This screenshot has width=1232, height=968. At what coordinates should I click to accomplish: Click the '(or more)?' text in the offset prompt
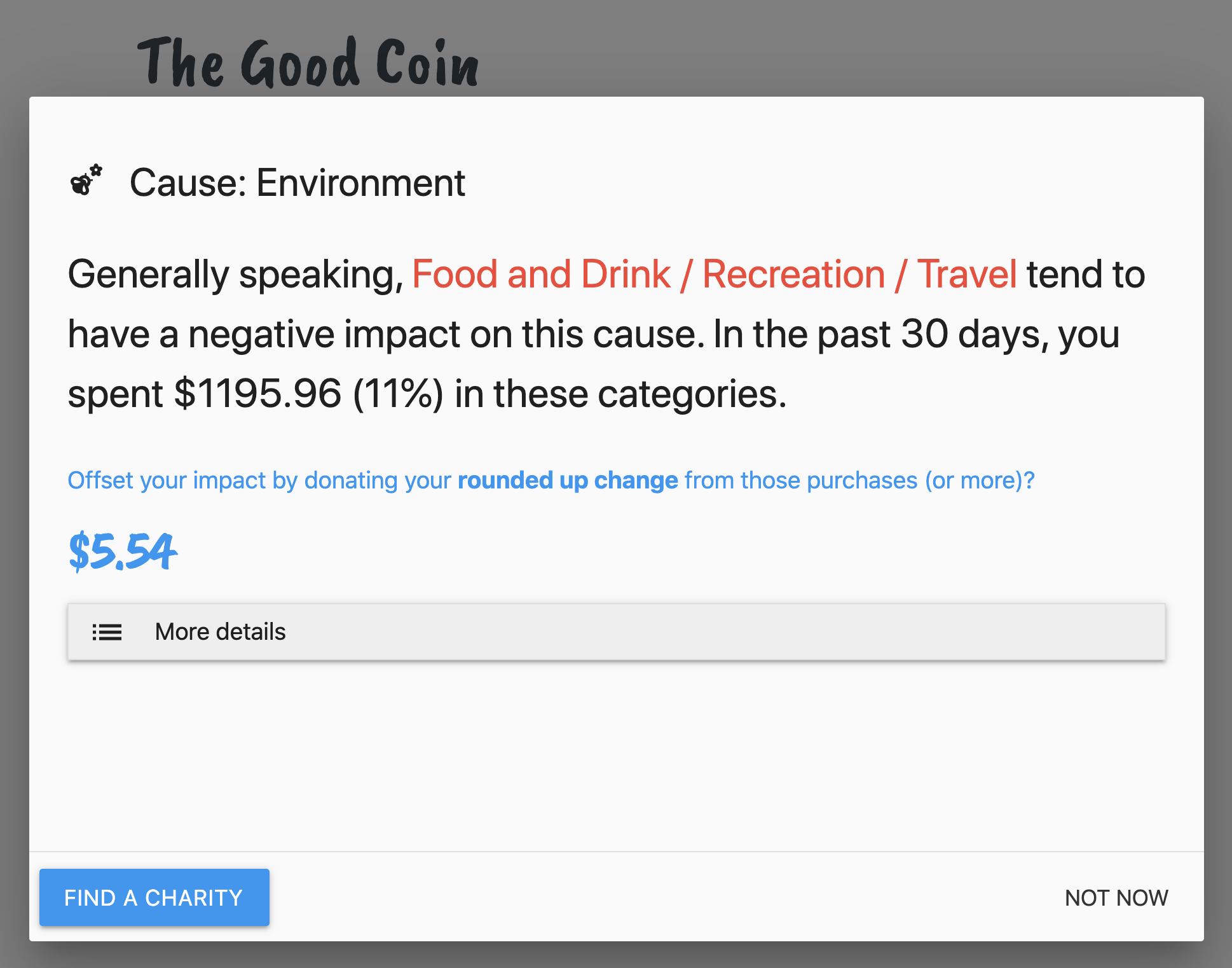coord(980,480)
